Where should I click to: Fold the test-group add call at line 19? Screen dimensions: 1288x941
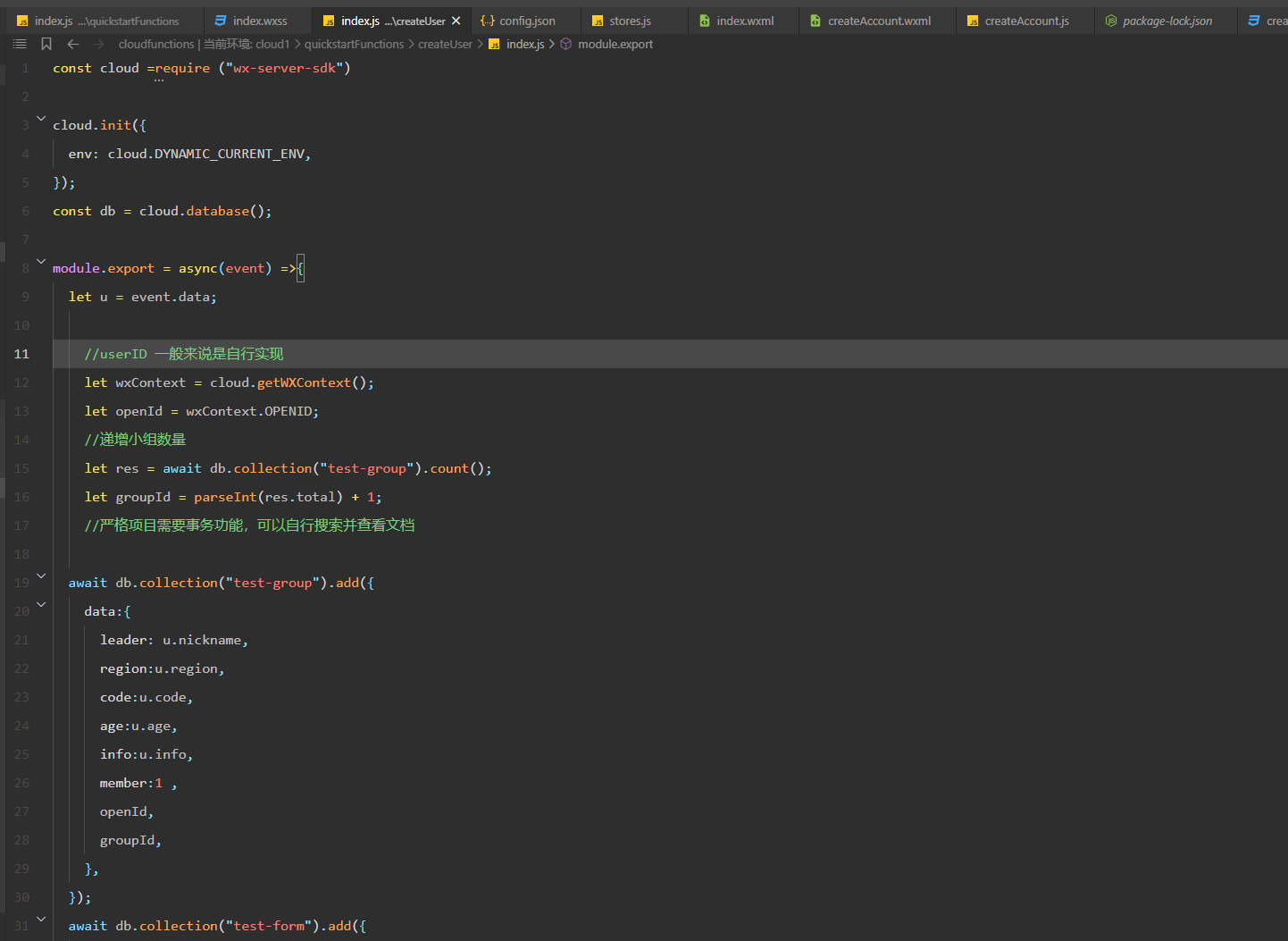[41, 576]
